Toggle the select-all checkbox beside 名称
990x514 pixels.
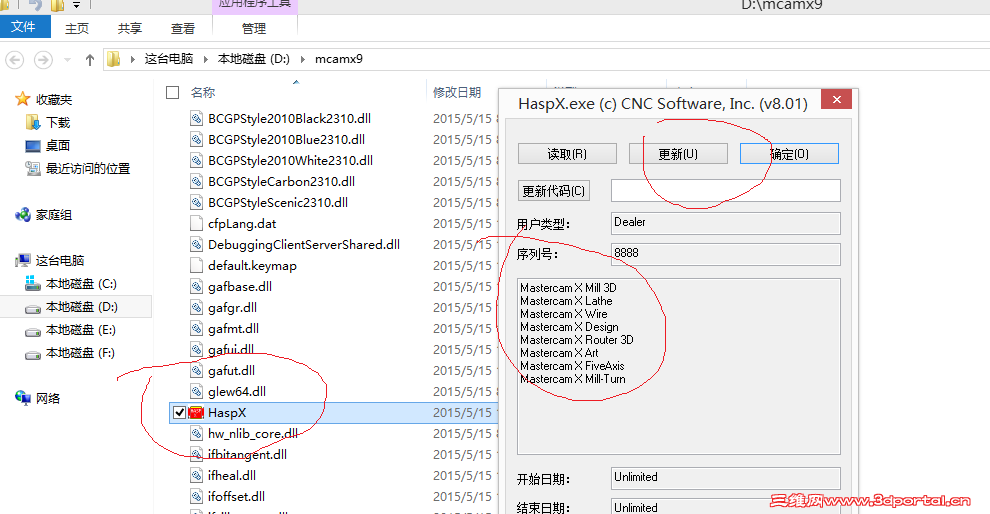click(172, 92)
